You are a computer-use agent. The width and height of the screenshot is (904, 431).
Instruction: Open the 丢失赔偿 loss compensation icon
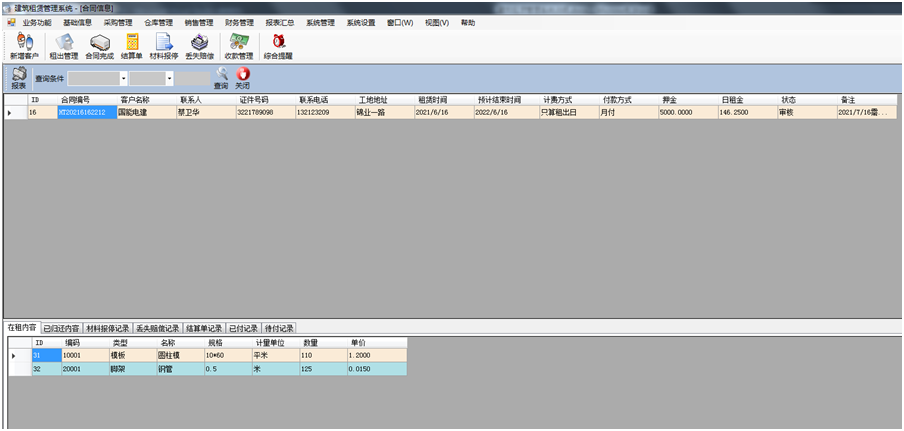pyautogui.click(x=200, y=45)
